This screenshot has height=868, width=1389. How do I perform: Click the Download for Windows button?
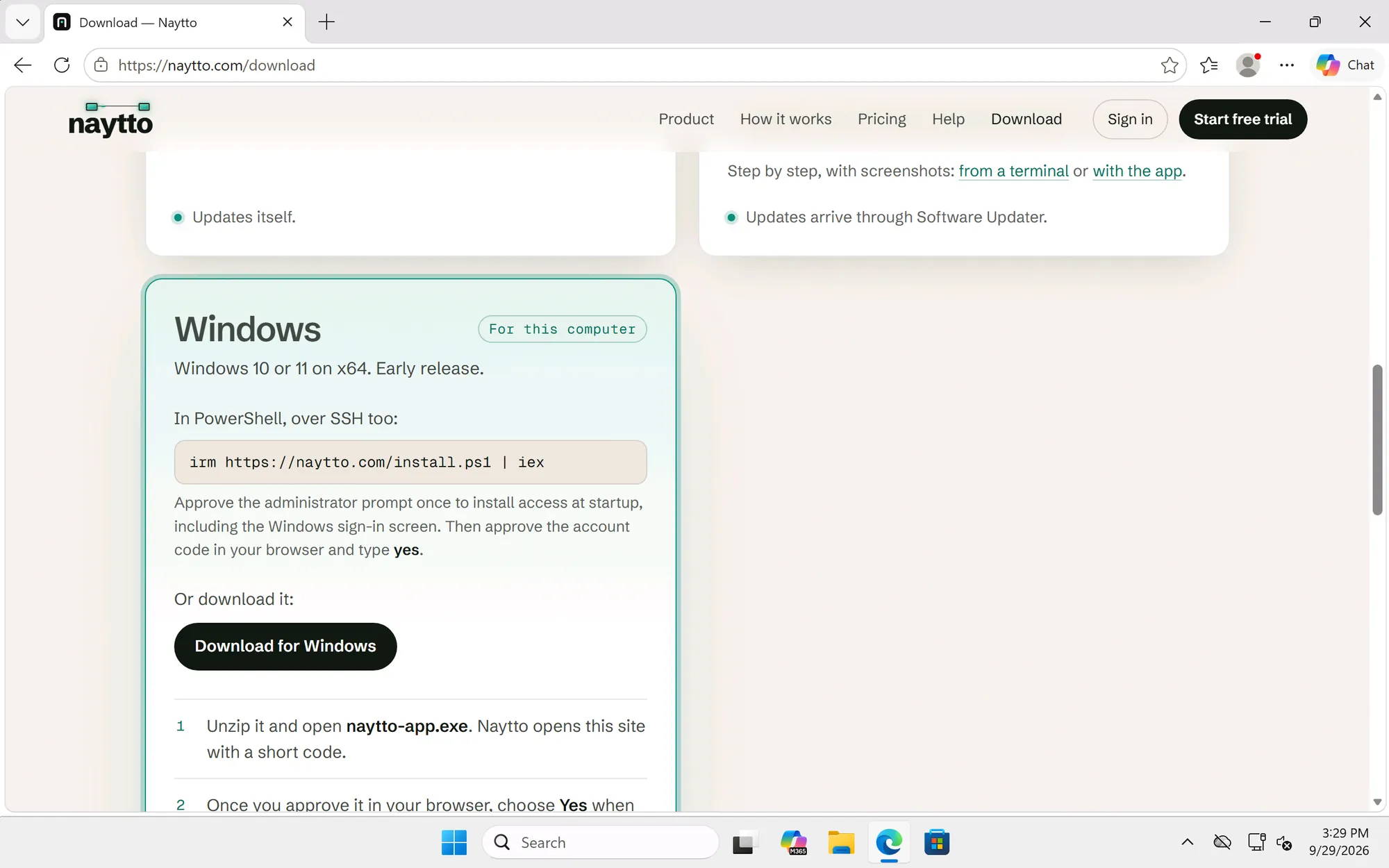coord(285,646)
